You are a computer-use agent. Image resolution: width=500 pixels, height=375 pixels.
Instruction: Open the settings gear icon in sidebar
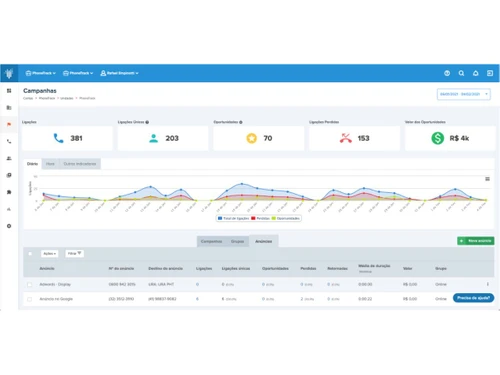9,226
